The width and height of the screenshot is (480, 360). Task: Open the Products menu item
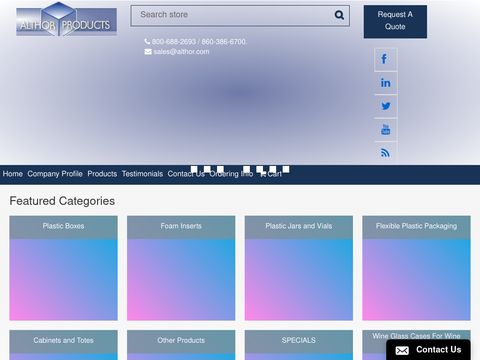(102, 174)
